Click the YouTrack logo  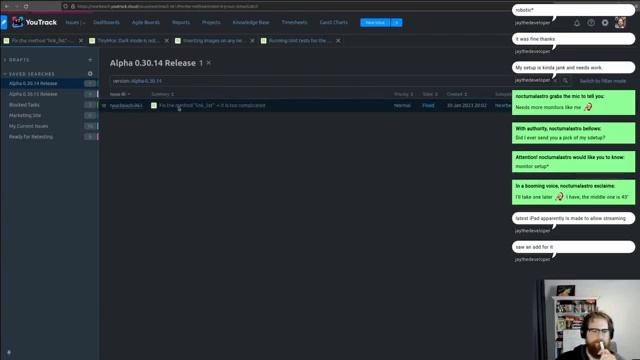[34, 22]
